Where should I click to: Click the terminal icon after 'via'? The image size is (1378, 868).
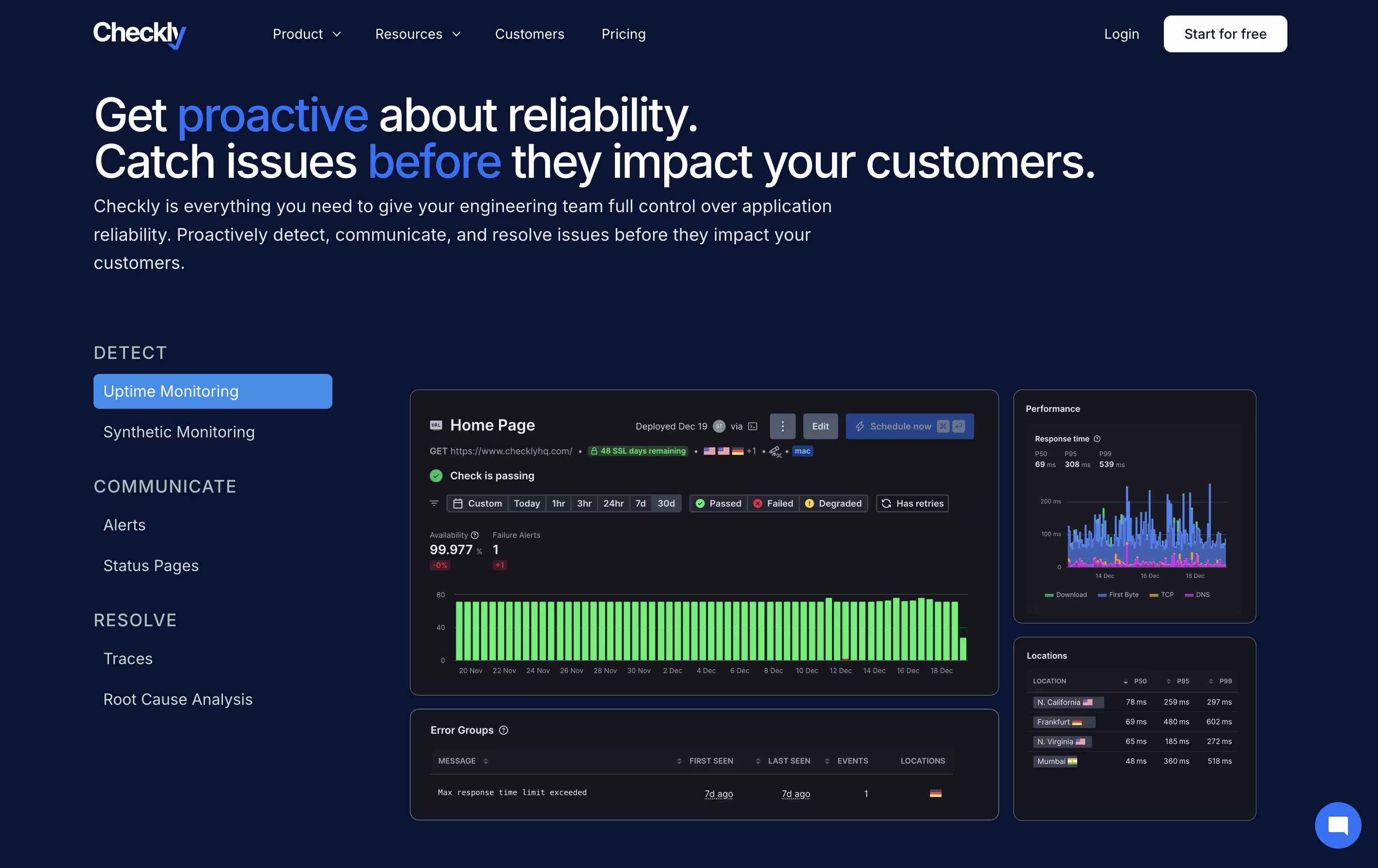coord(753,426)
